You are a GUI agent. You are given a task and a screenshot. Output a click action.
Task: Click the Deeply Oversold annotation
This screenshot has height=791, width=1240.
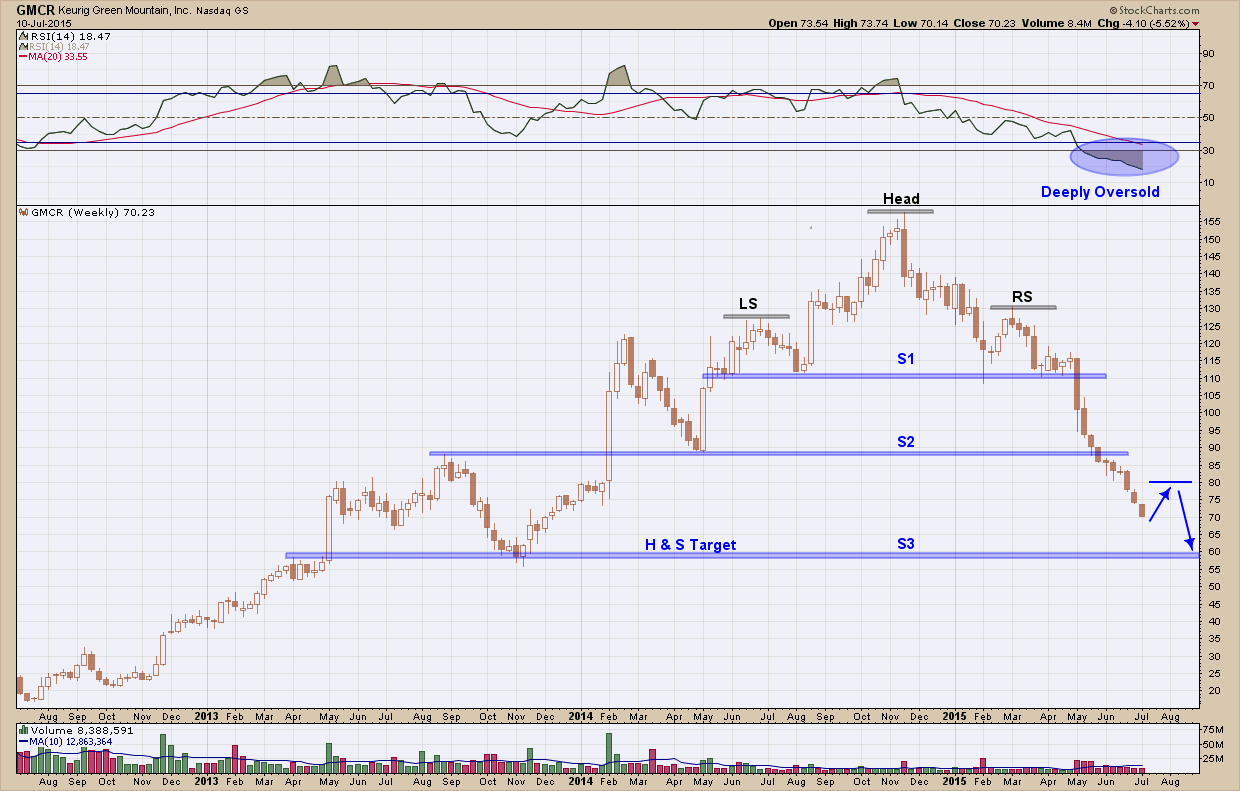click(x=1100, y=192)
